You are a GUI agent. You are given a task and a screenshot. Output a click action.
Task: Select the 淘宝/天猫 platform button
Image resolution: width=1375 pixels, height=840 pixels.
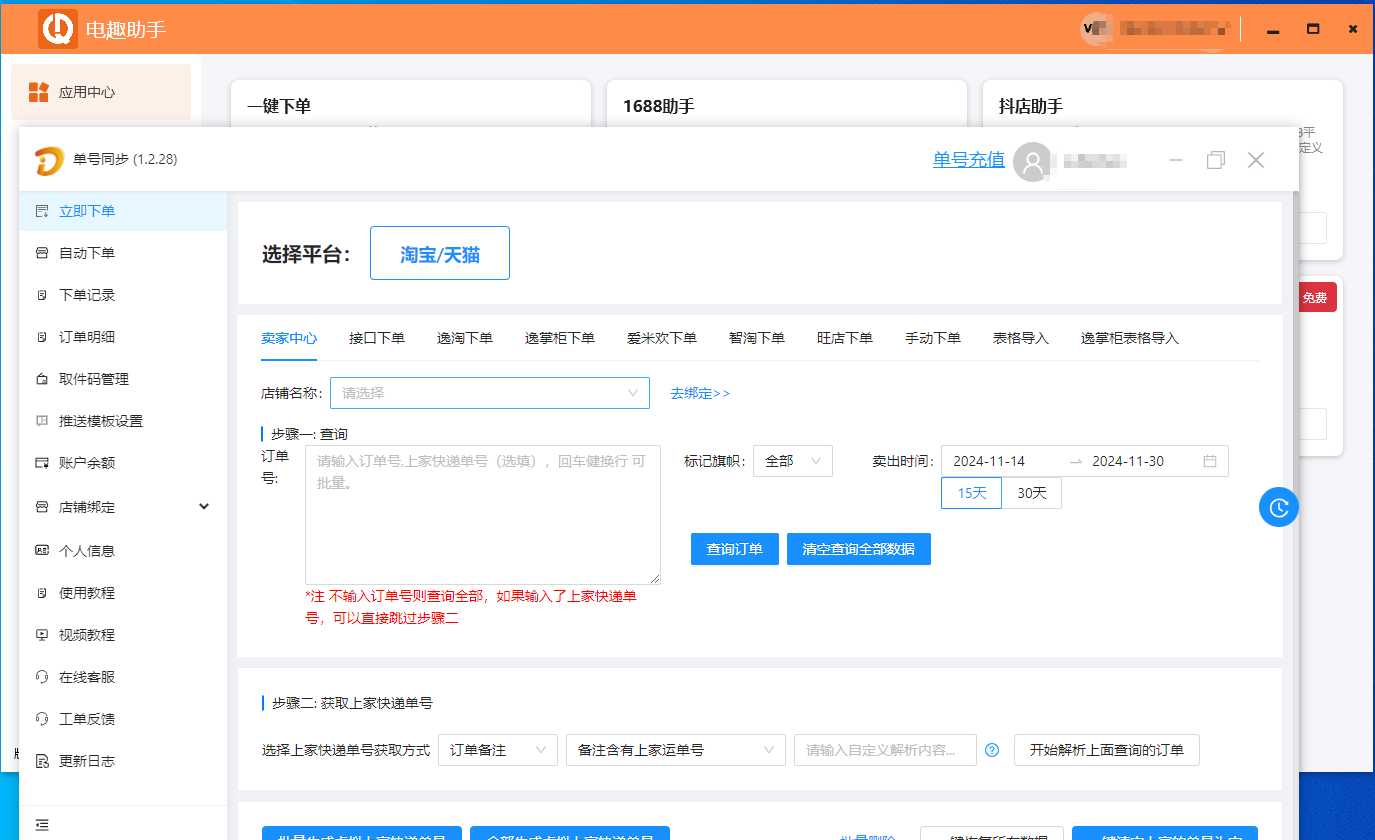440,253
